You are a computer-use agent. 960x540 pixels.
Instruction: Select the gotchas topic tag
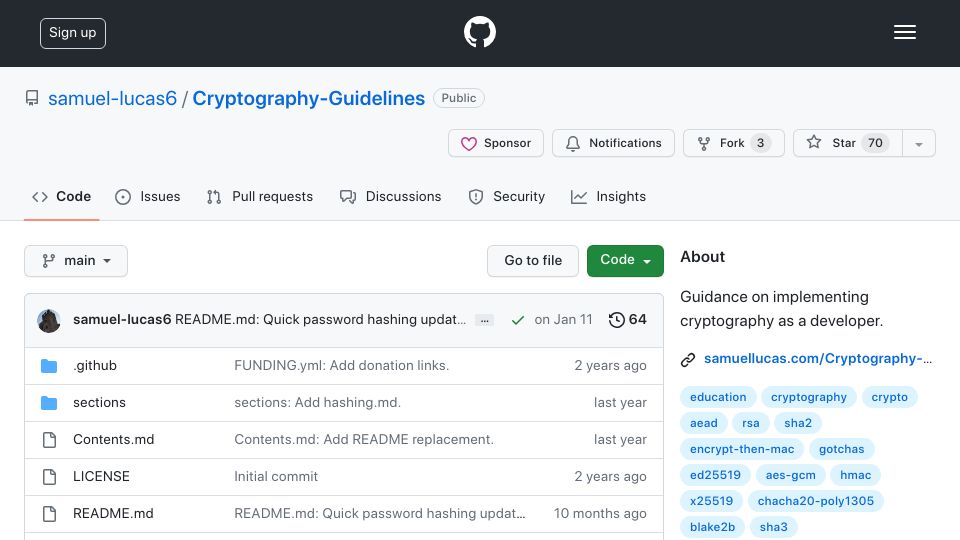click(x=842, y=449)
